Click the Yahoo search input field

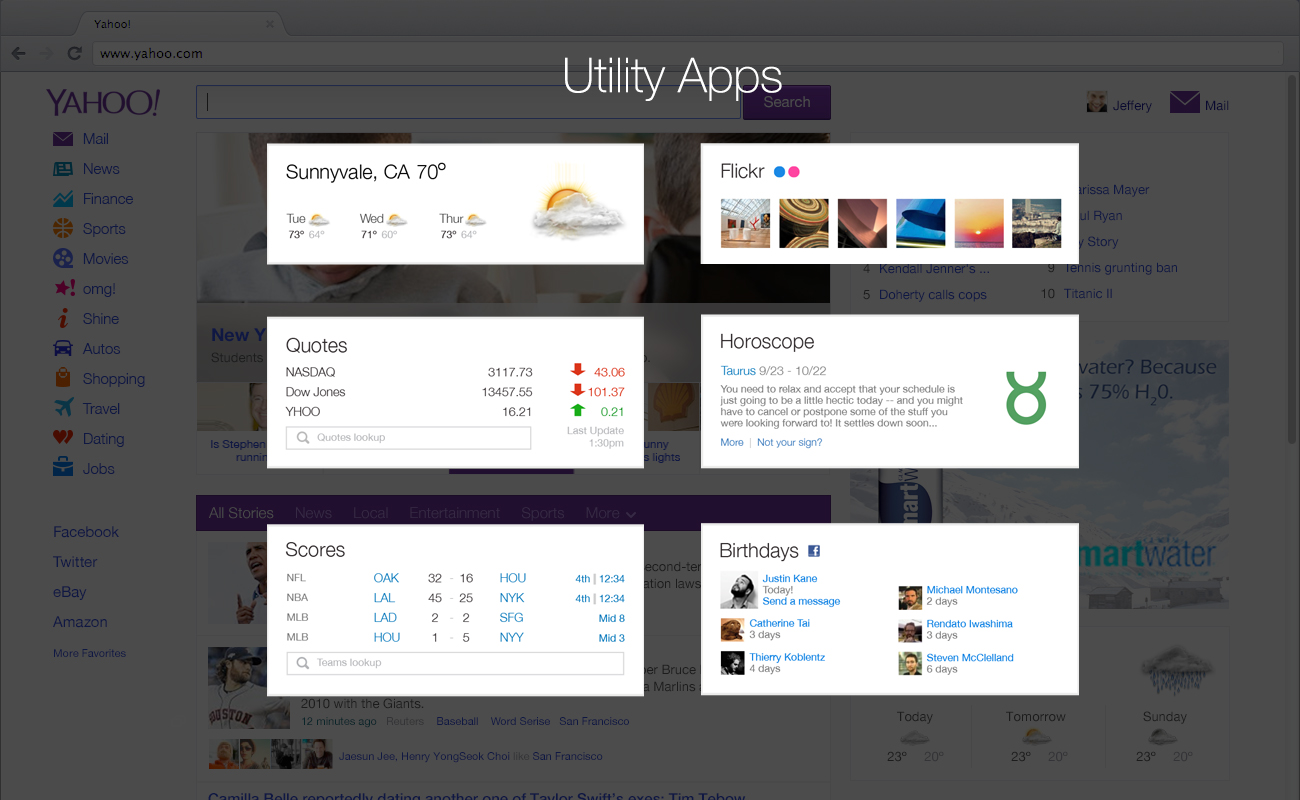pos(469,102)
